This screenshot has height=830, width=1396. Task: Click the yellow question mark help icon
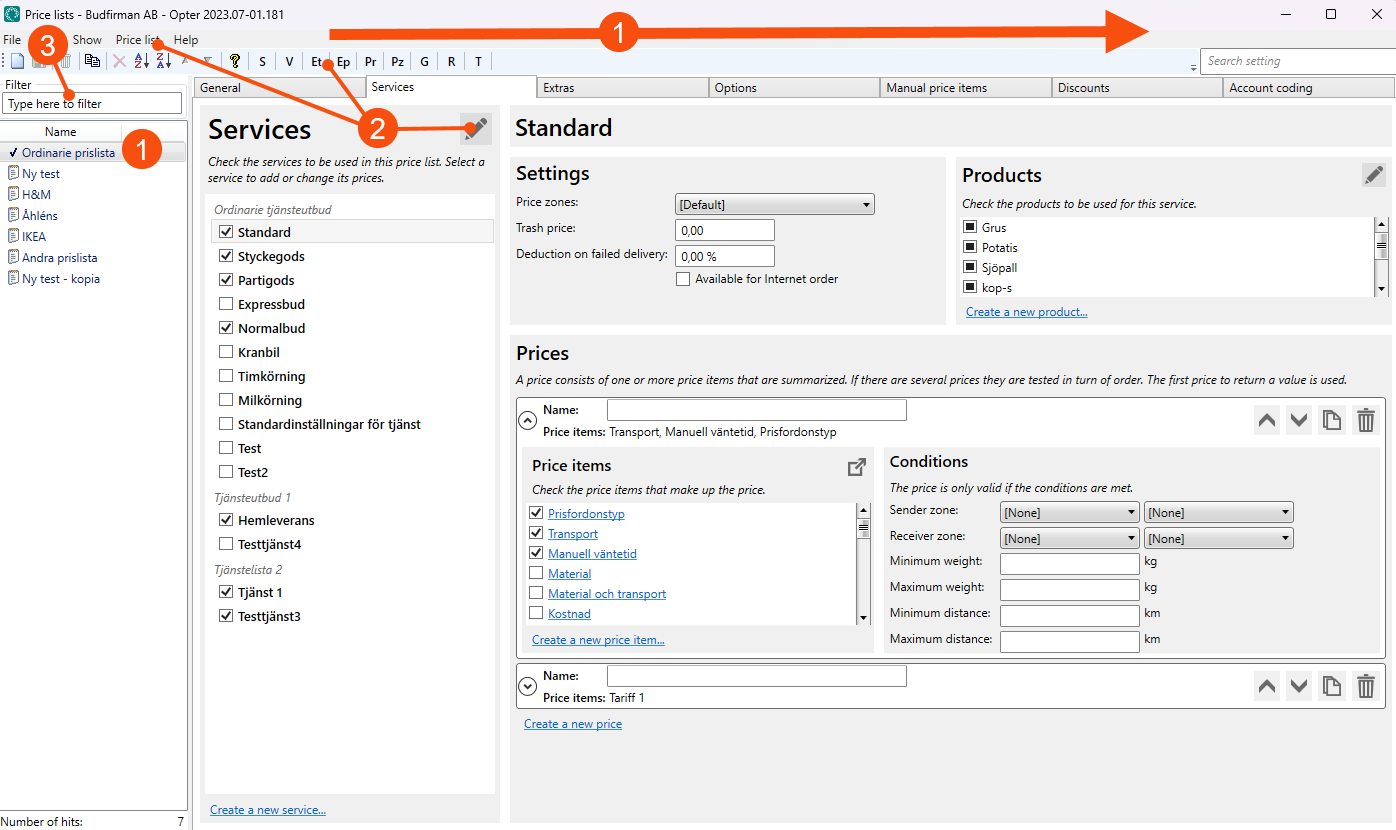click(235, 61)
